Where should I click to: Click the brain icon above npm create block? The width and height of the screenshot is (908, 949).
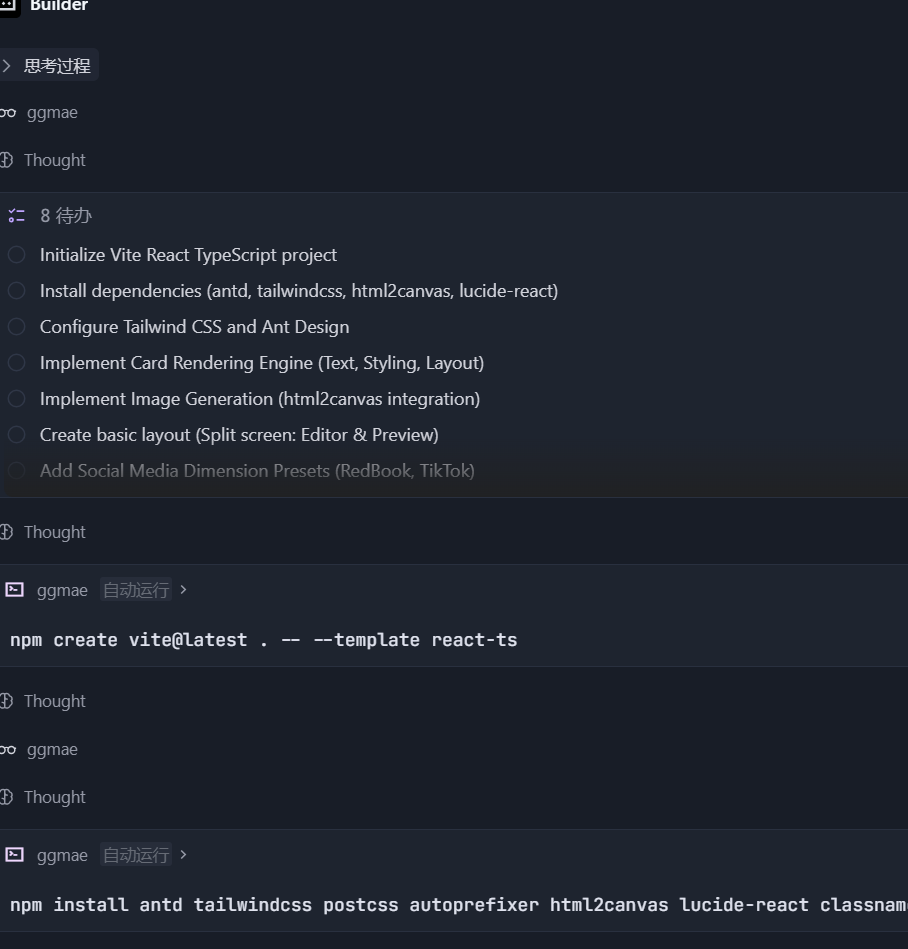[x=7, y=532]
